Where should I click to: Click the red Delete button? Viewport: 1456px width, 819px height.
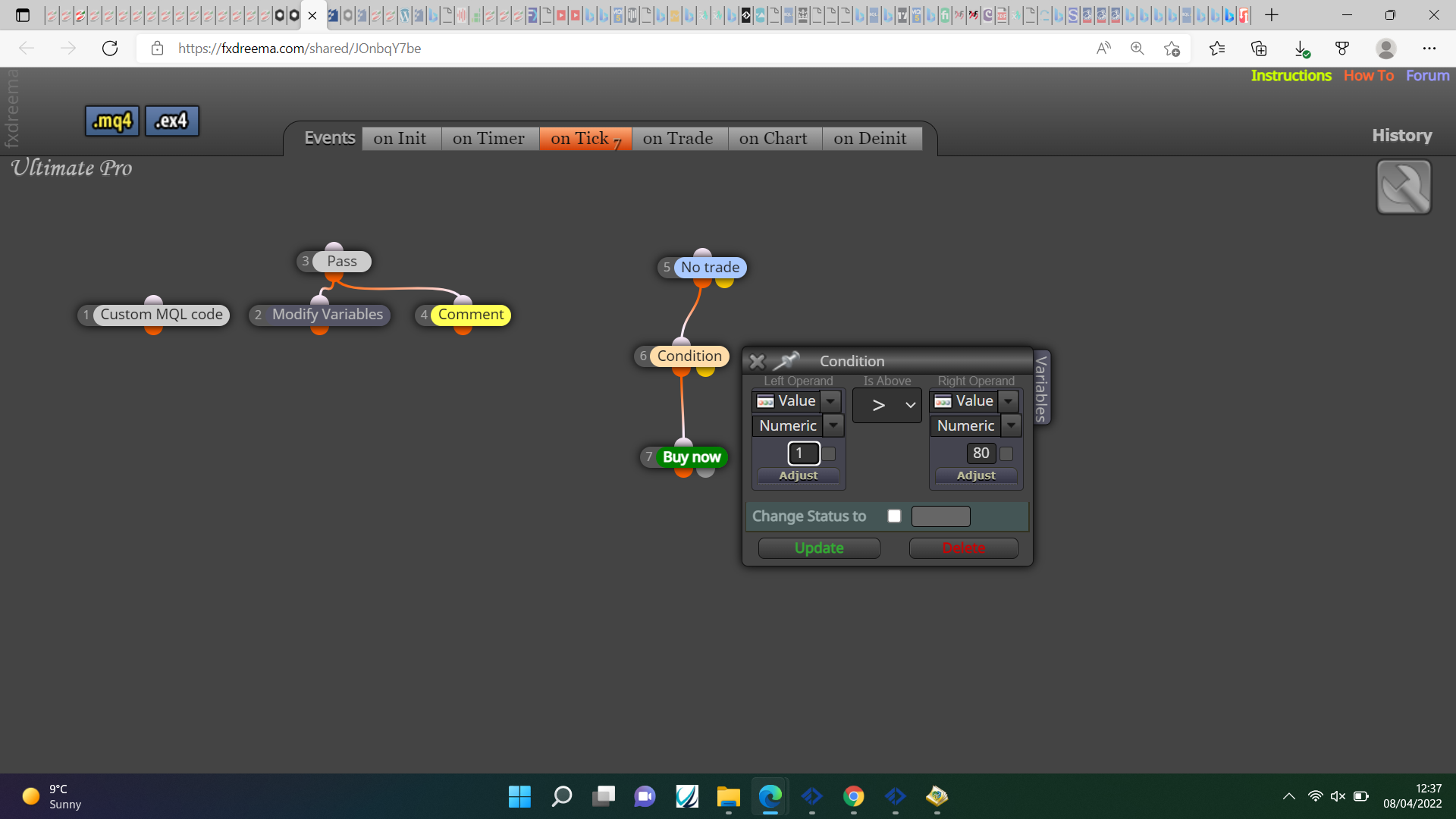963,548
